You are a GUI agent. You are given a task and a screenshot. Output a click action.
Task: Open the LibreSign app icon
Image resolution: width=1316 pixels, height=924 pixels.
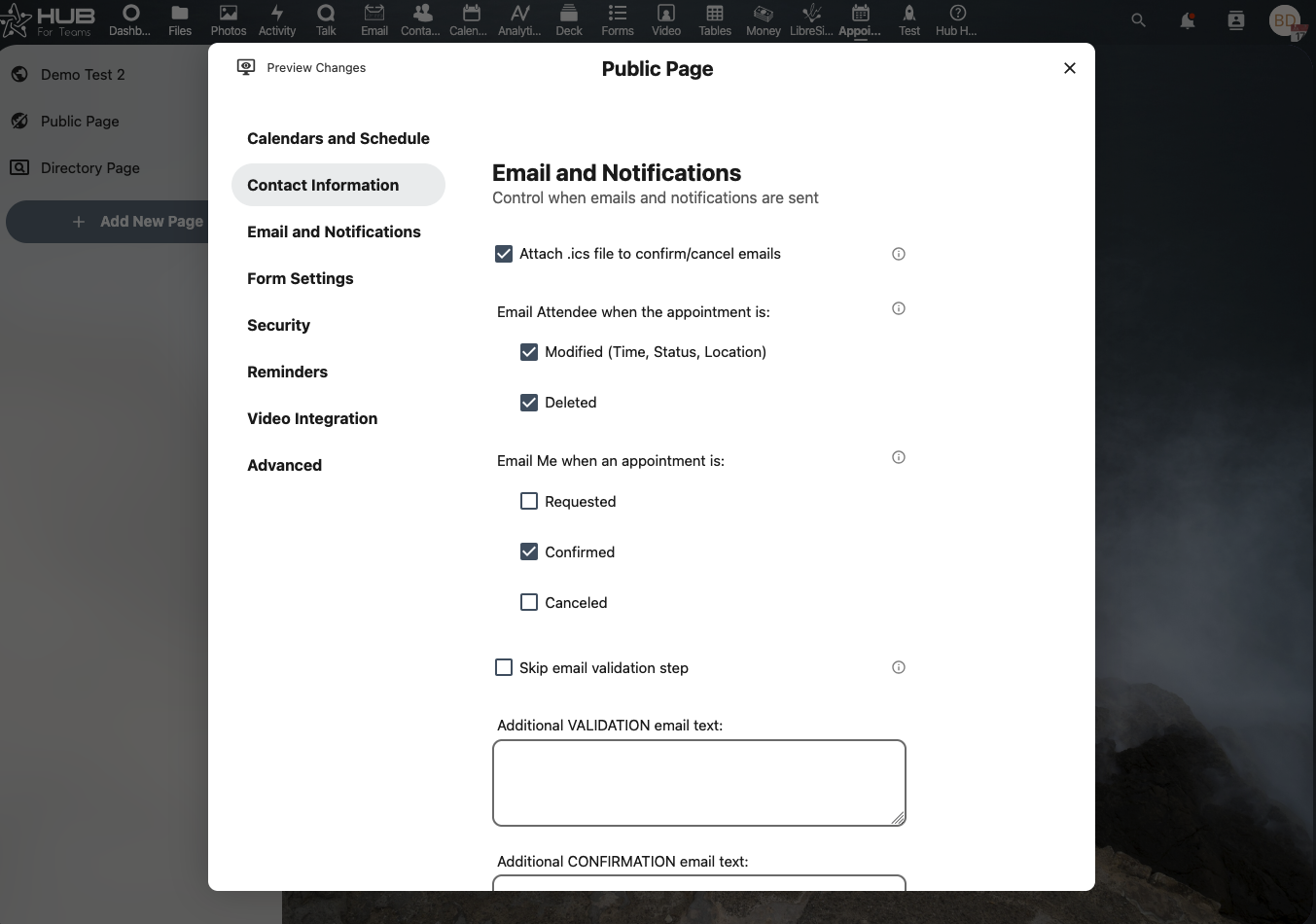(x=811, y=19)
